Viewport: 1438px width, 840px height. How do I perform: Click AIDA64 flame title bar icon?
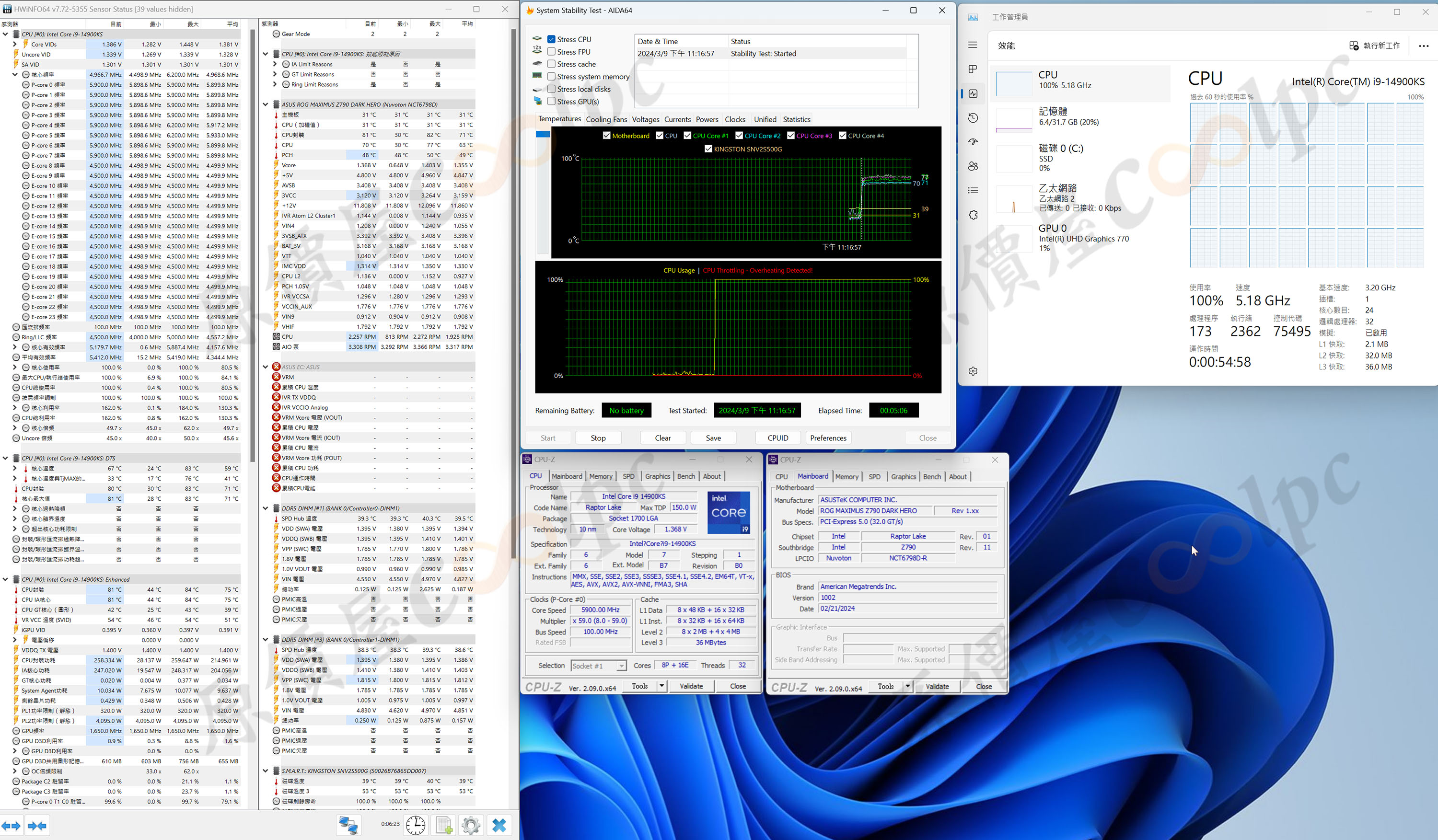pyautogui.click(x=530, y=10)
